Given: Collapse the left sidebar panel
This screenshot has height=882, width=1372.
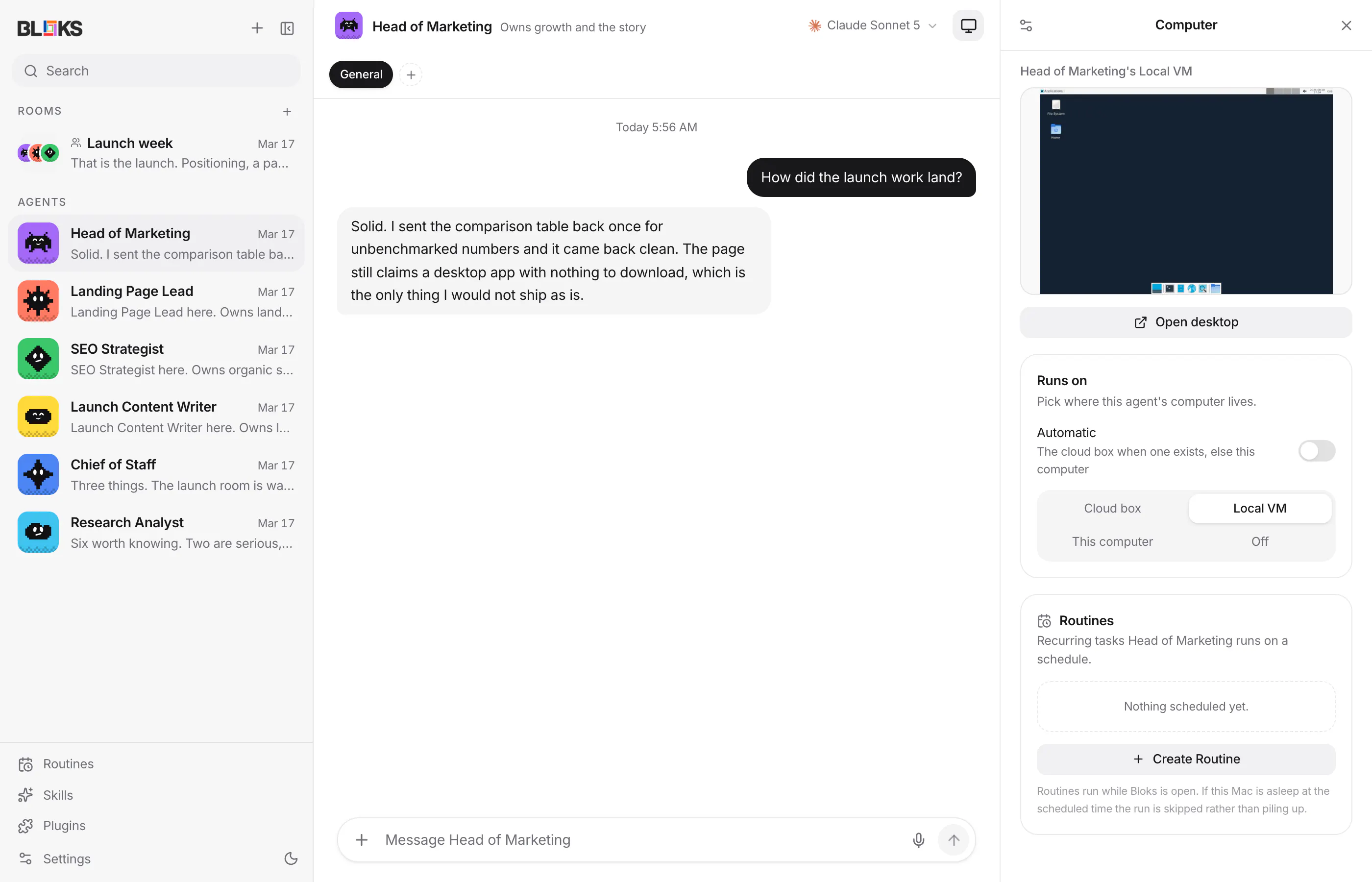Looking at the screenshot, I should tap(287, 28).
